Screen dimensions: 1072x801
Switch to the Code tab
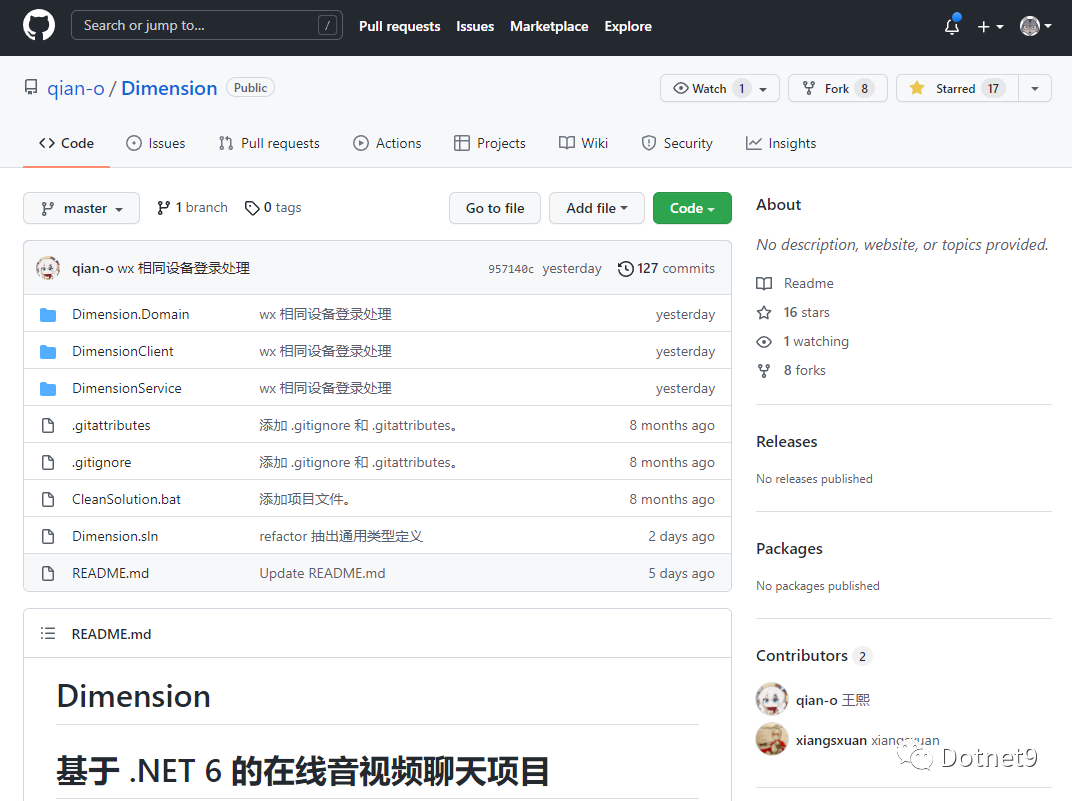(66, 143)
